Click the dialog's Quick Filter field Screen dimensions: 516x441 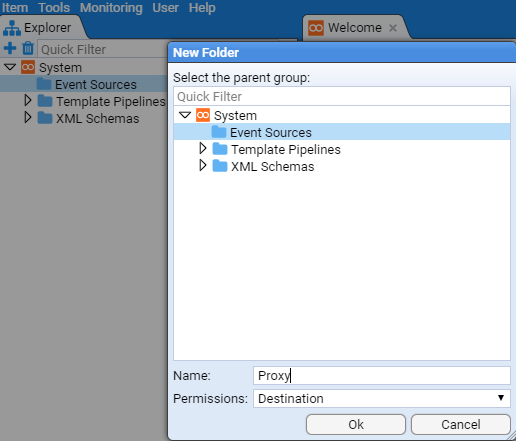coord(342,96)
